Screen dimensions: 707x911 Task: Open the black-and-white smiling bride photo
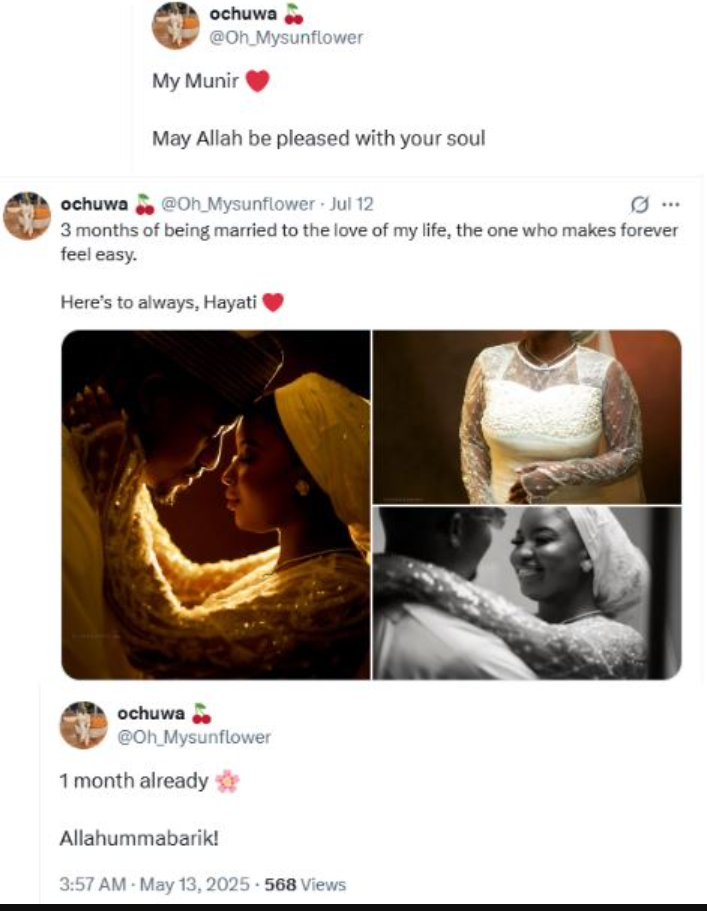tap(527, 592)
